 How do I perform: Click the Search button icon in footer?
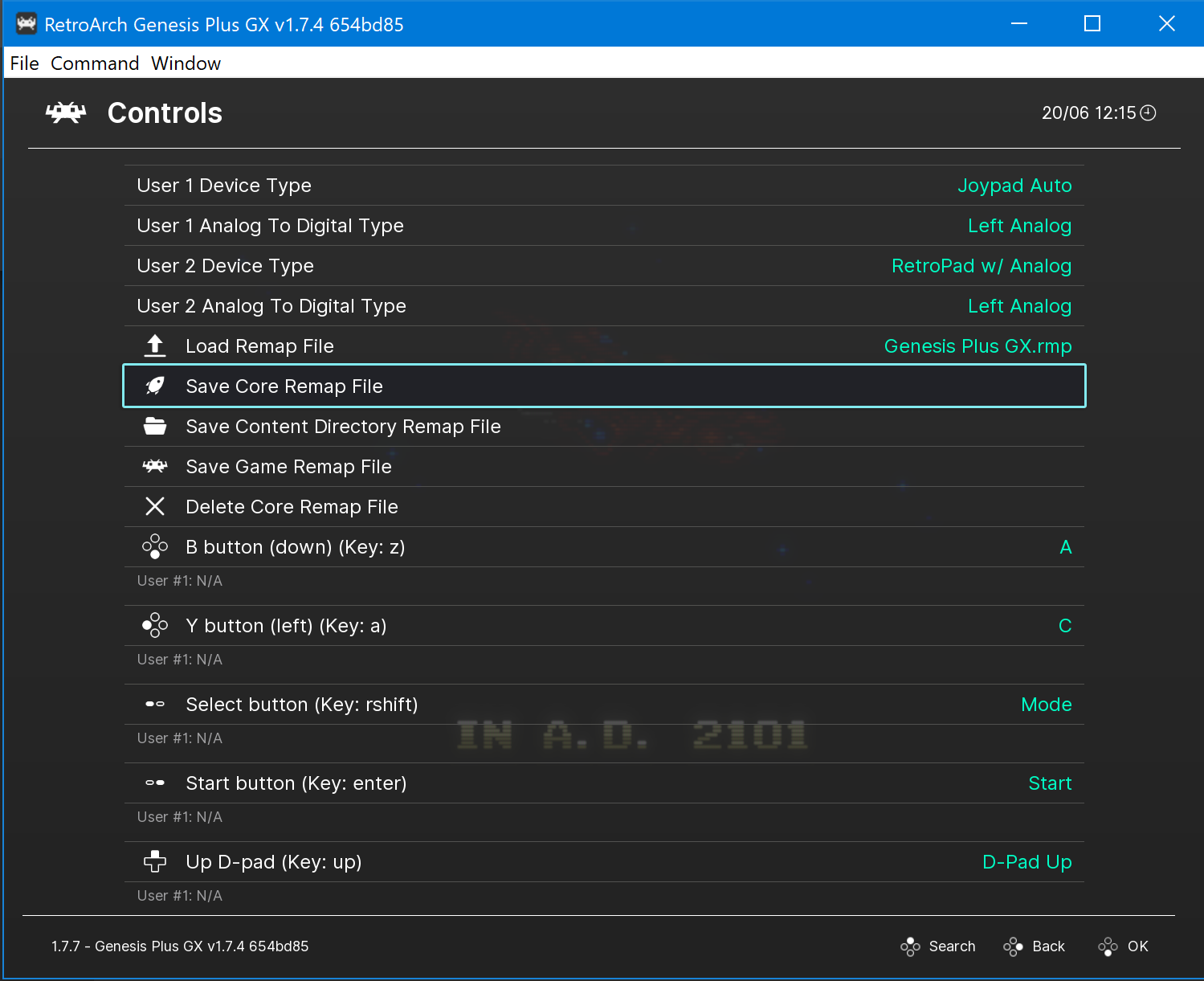coord(910,946)
